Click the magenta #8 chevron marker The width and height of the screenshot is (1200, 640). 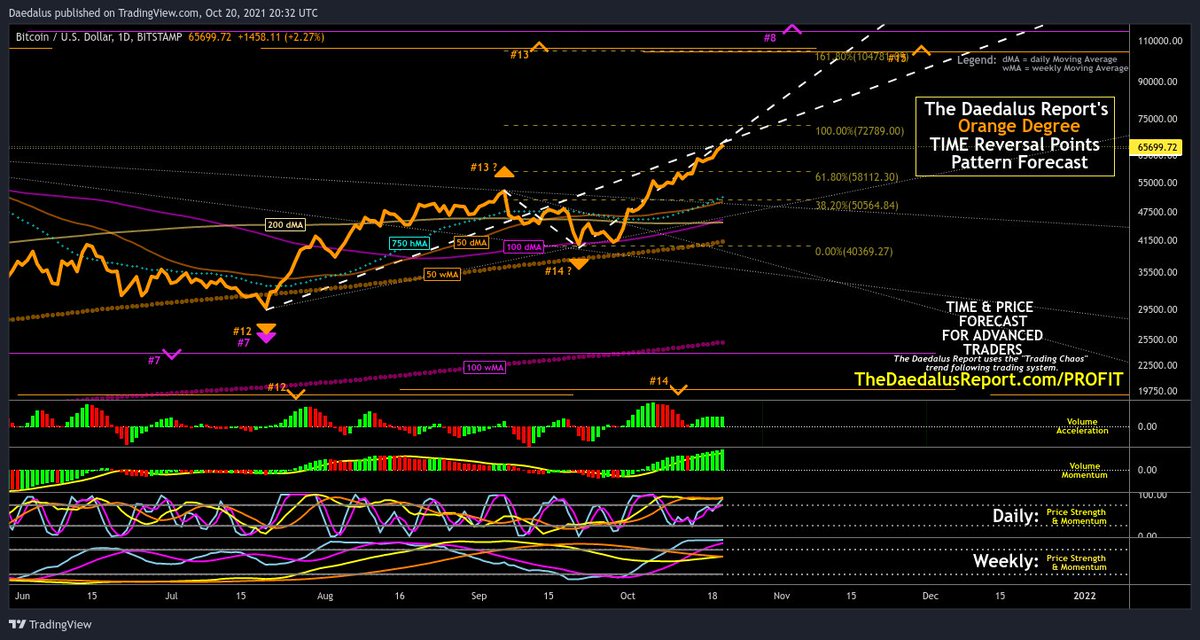794,30
